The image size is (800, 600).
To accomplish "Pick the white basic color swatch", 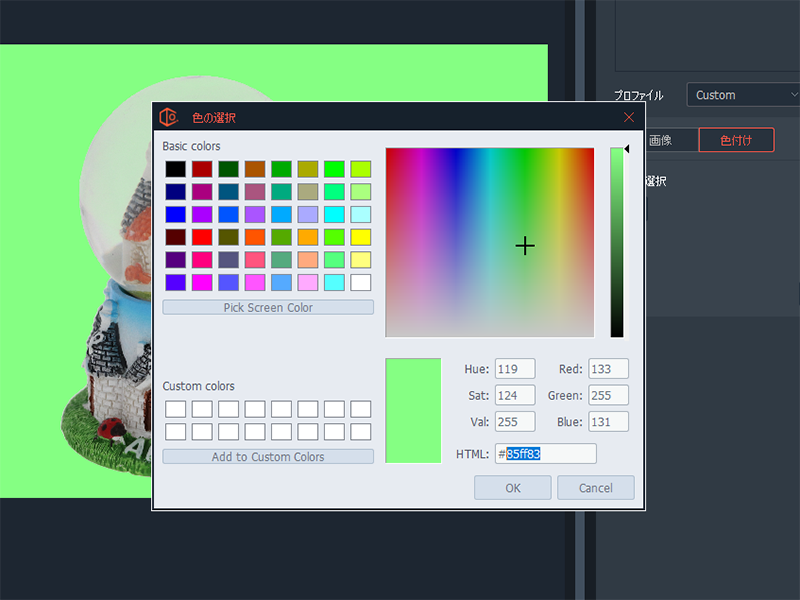I will click(361, 282).
